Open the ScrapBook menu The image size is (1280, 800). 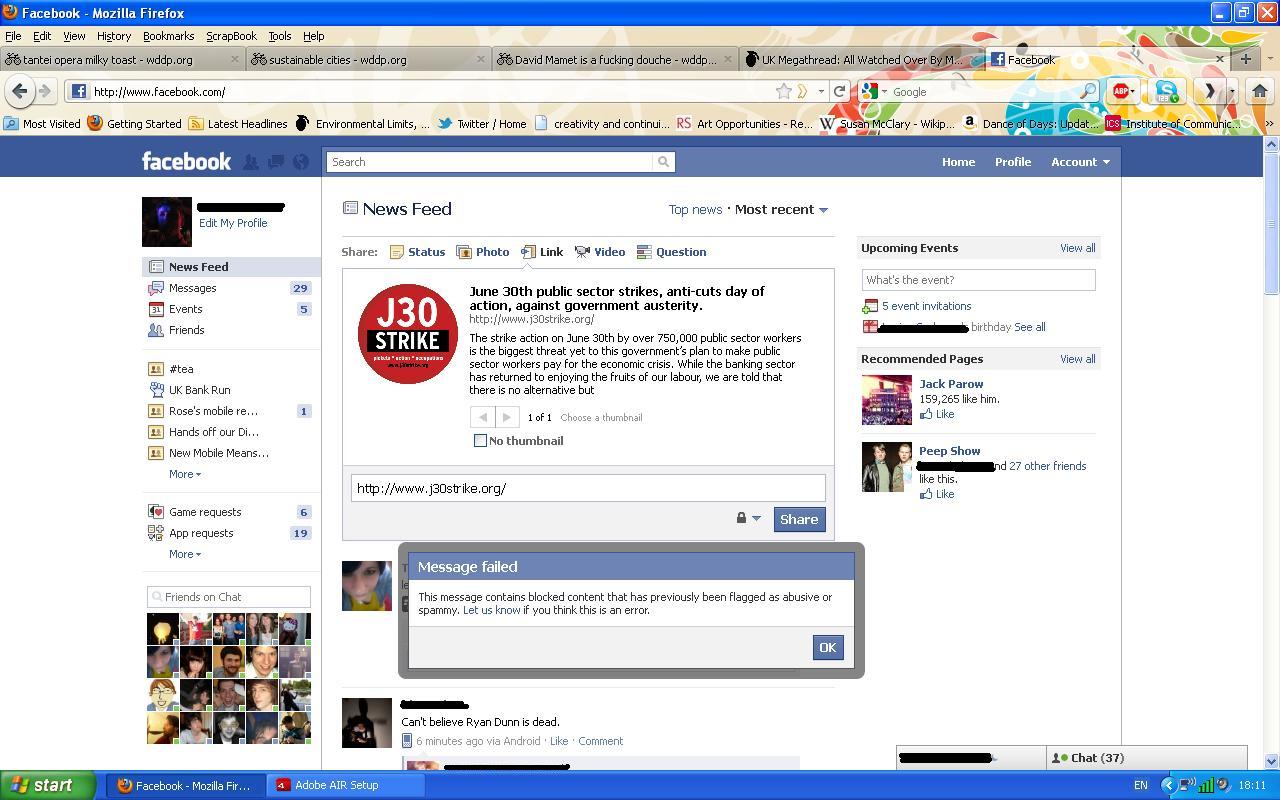pyautogui.click(x=231, y=36)
